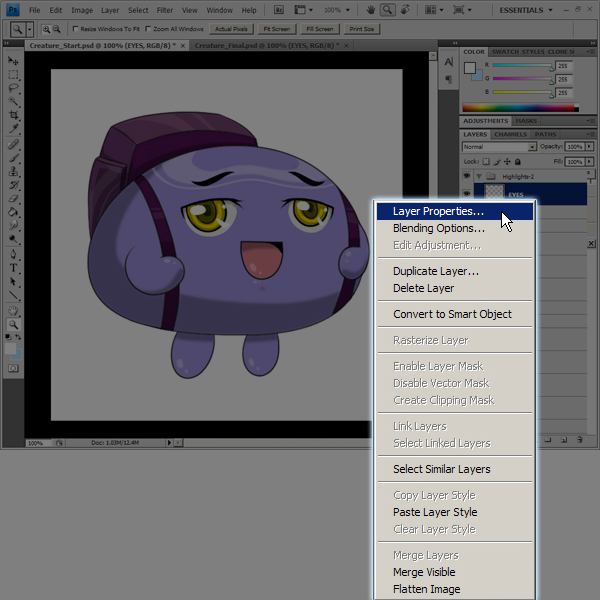Screen dimensions: 600x600
Task: Swap foreground and background colors
Action: click(x=18, y=337)
